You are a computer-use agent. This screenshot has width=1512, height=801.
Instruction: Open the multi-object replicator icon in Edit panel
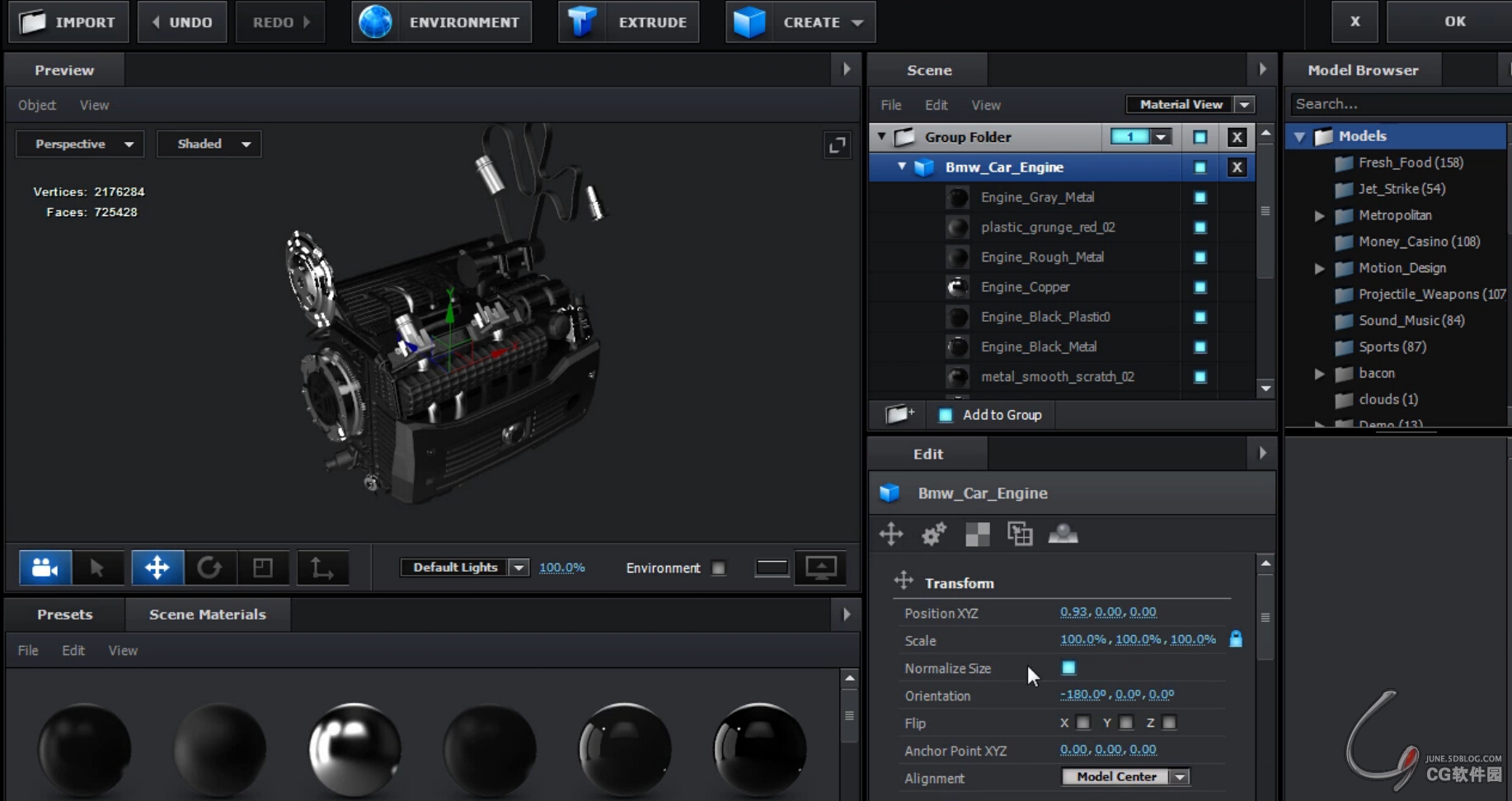point(1020,534)
